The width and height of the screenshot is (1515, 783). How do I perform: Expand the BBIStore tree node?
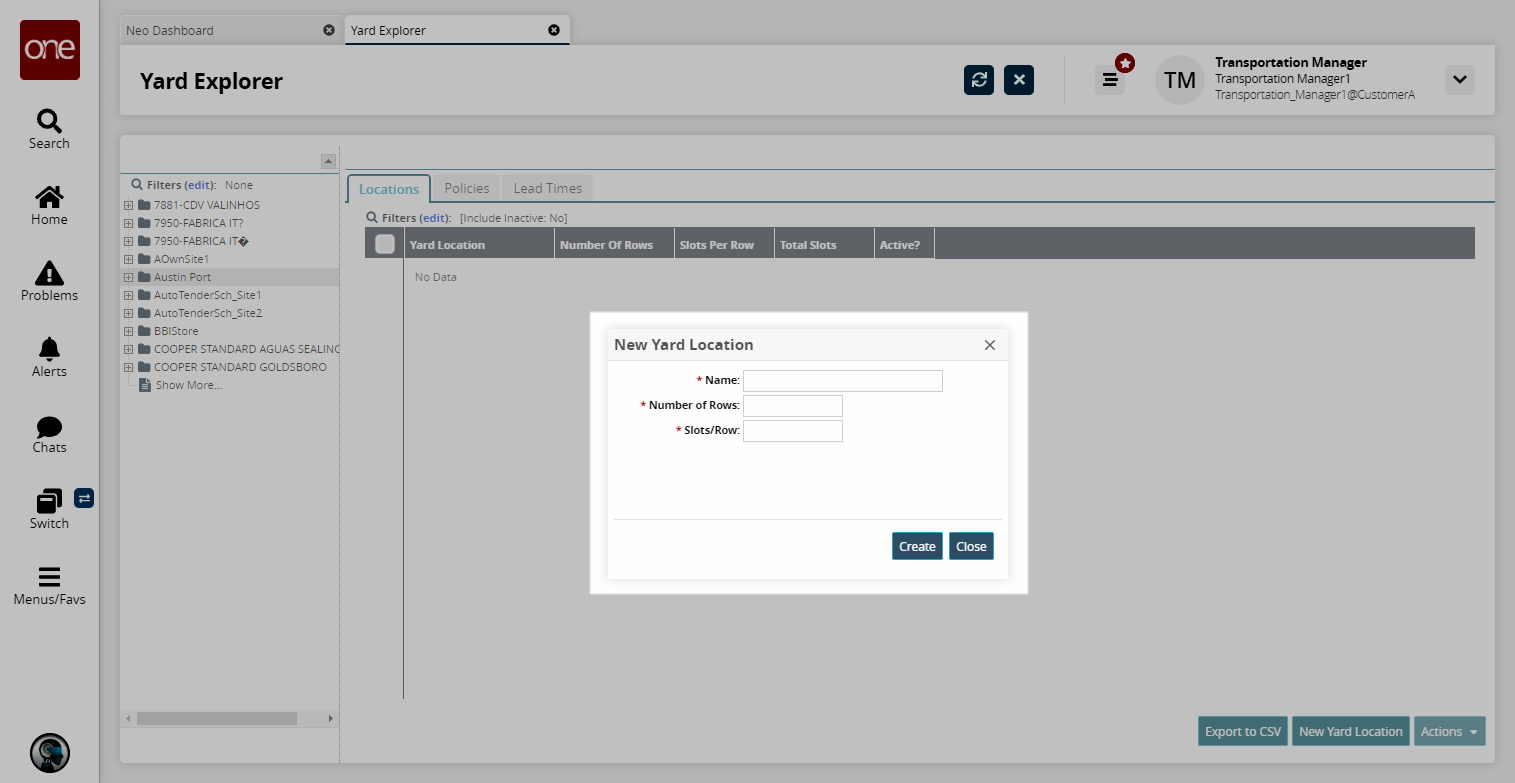128,331
